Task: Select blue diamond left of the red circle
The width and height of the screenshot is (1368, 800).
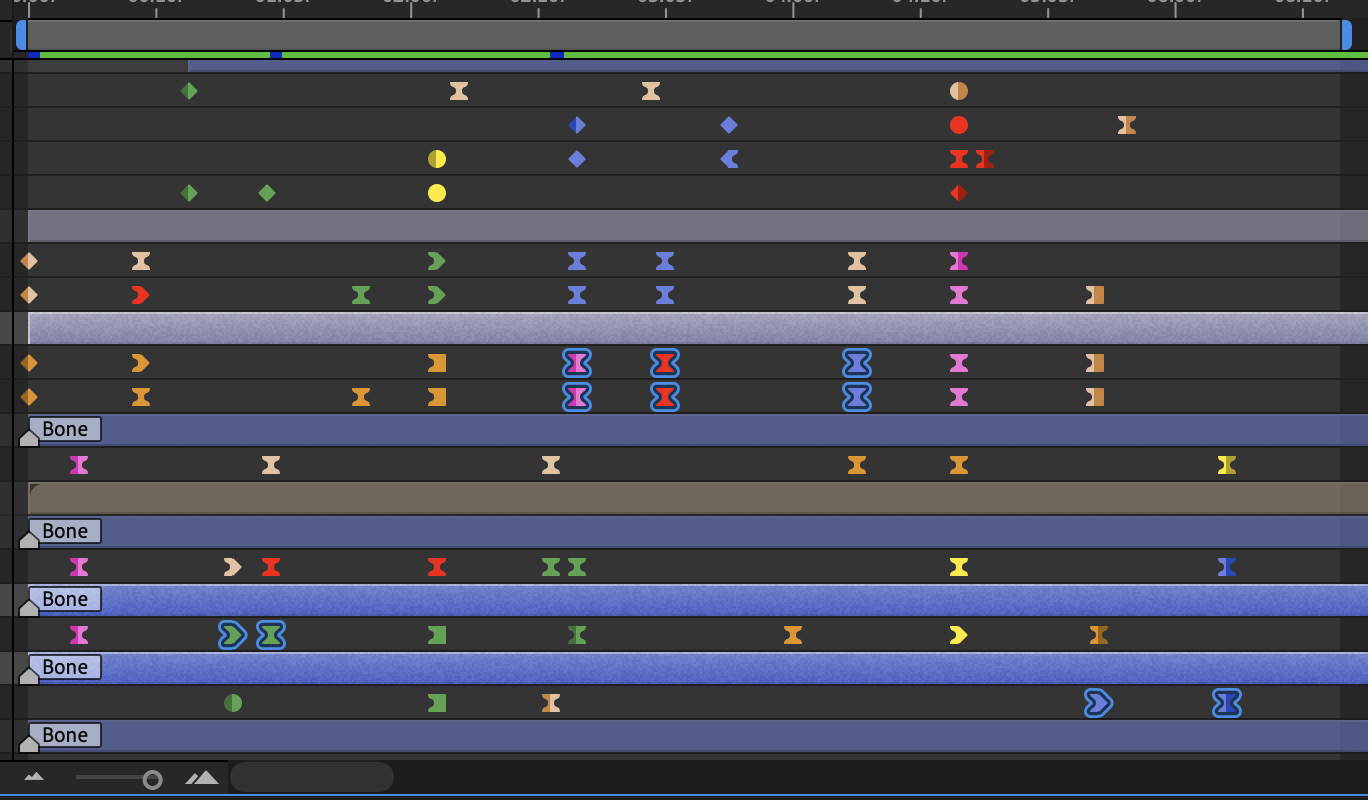Action: pyautogui.click(x=729, y=125)
